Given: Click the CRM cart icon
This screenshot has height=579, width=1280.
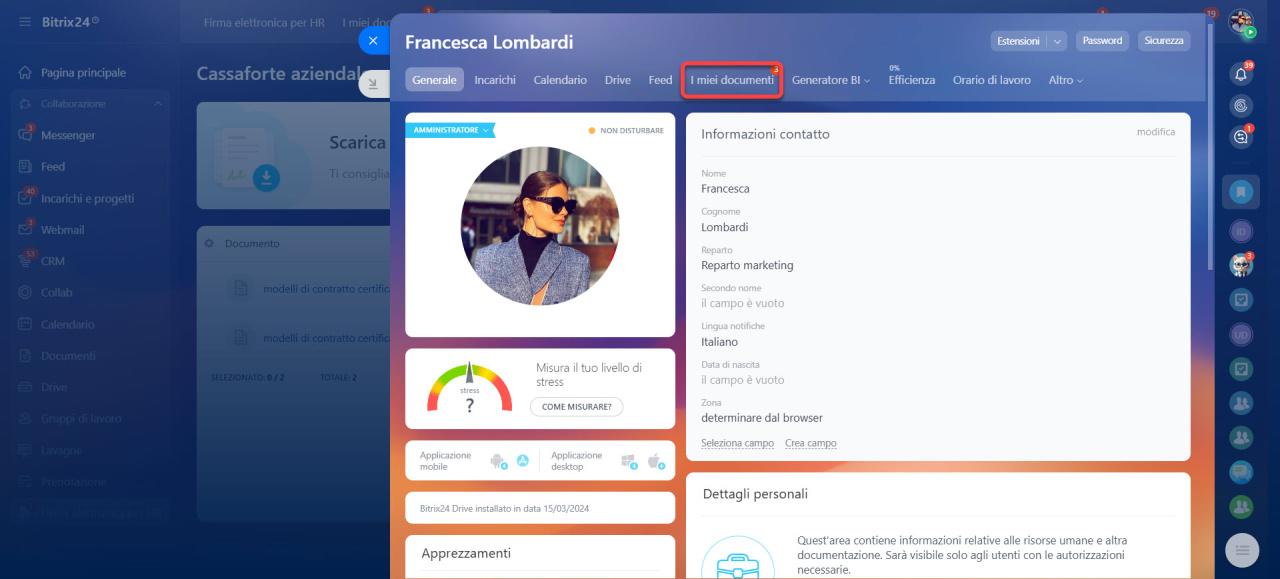Looking at the screenshot, I should [25, 261].
